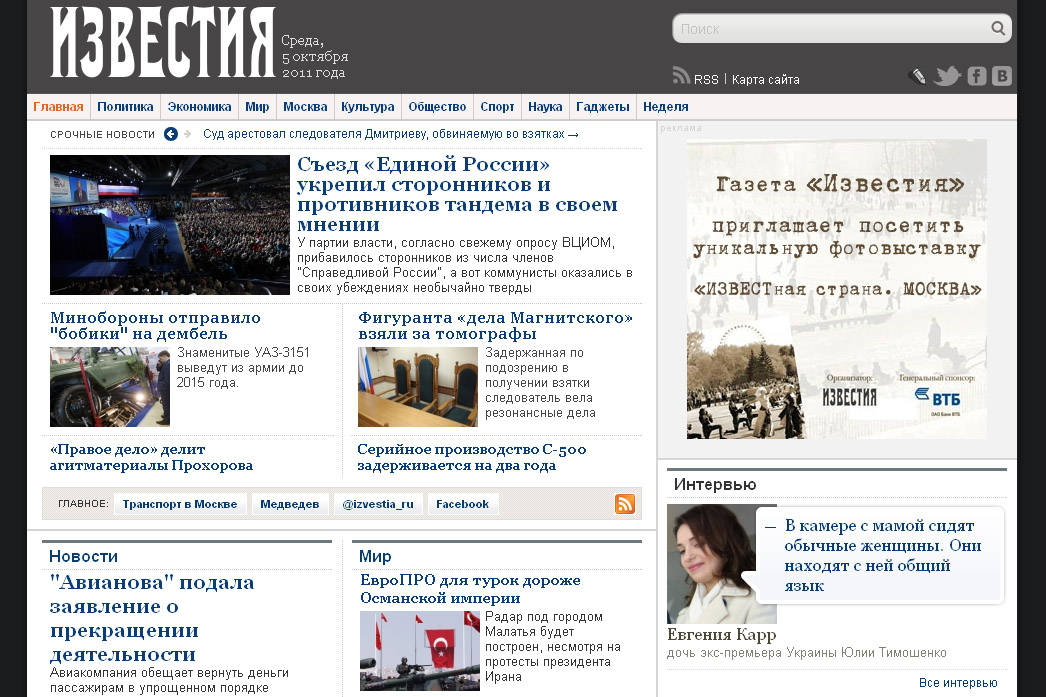This screenshot has width=1046, height=697.
Task: Open the Facebook icon in header
Action: pos(977,76)
